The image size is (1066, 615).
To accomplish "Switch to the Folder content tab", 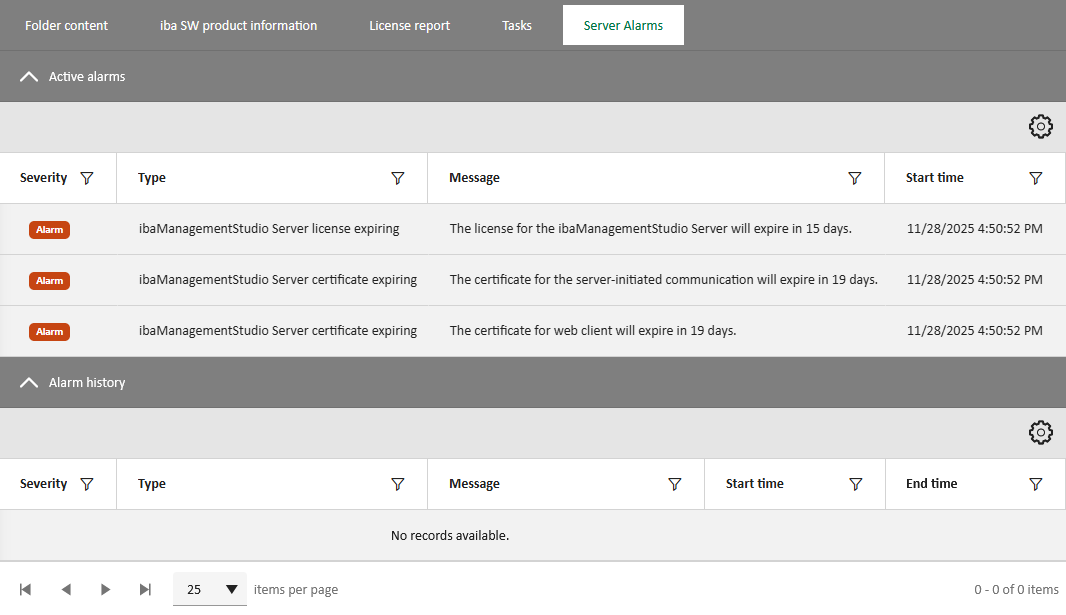I will pos(66,25).
